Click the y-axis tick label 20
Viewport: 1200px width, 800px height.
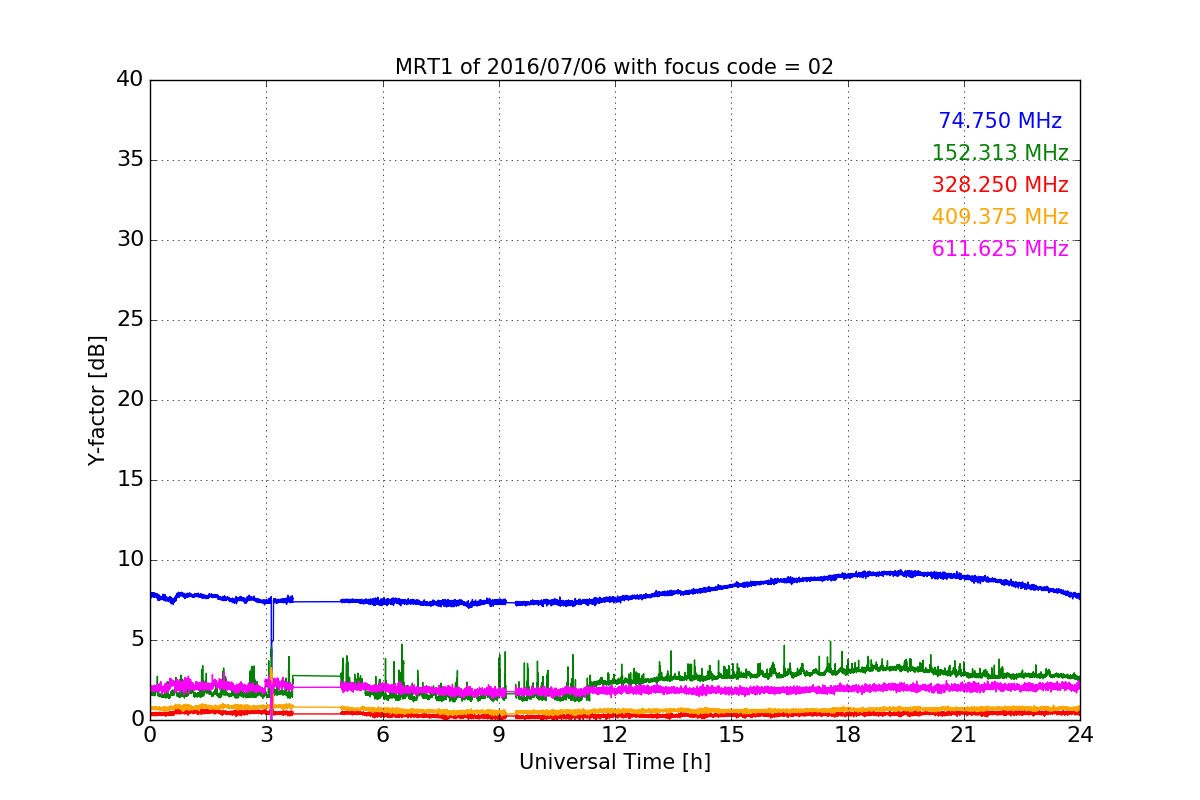(130, 400)
